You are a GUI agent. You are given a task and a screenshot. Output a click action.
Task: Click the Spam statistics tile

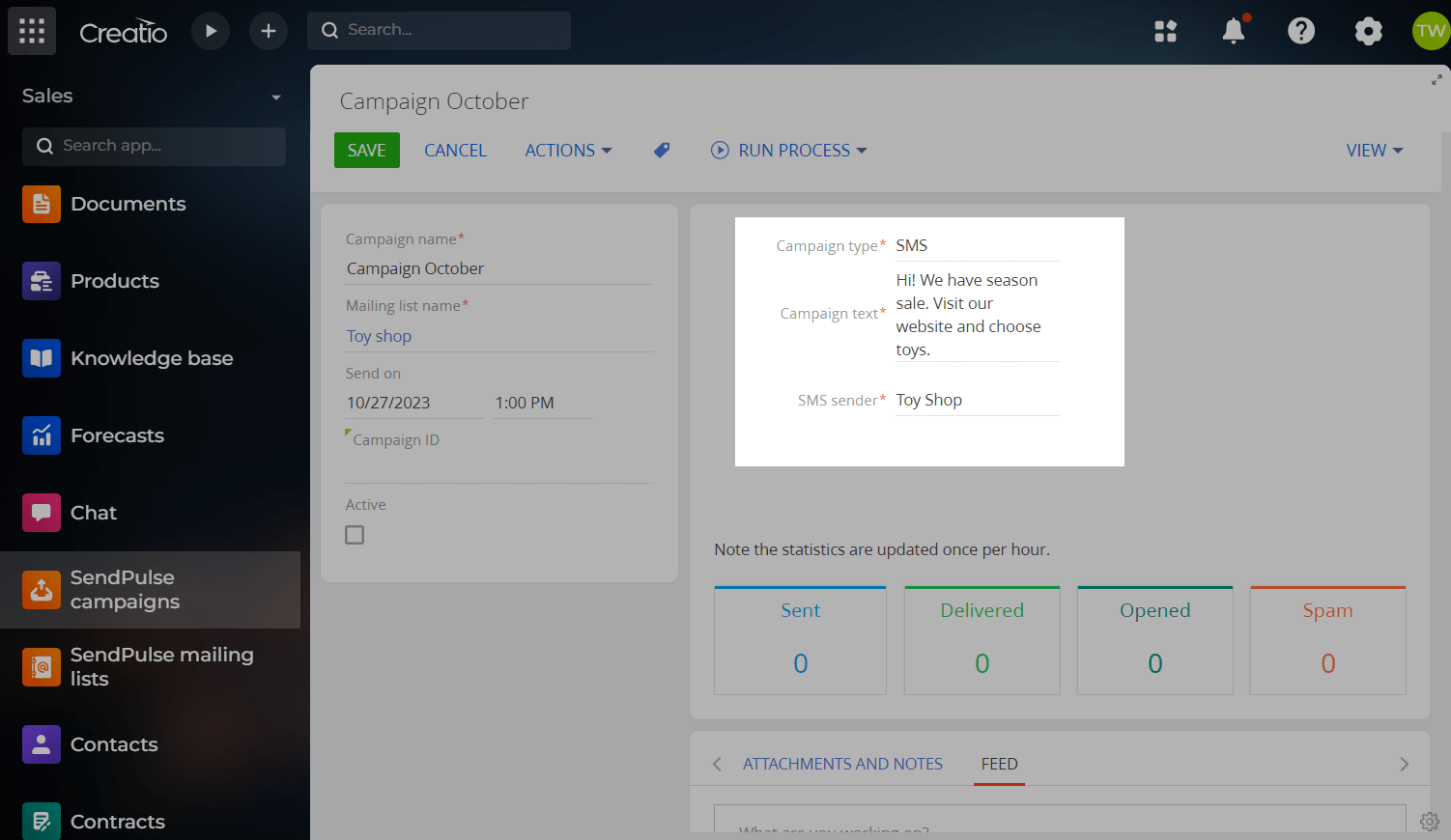pyautogui.click(x=1327, y=640)
